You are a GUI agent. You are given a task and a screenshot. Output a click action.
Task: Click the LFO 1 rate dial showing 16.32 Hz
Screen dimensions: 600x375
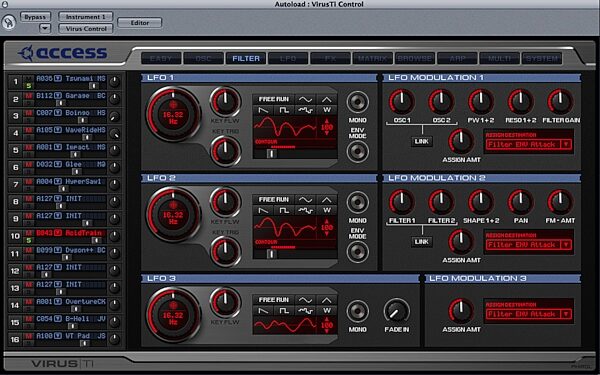point(173,114)
